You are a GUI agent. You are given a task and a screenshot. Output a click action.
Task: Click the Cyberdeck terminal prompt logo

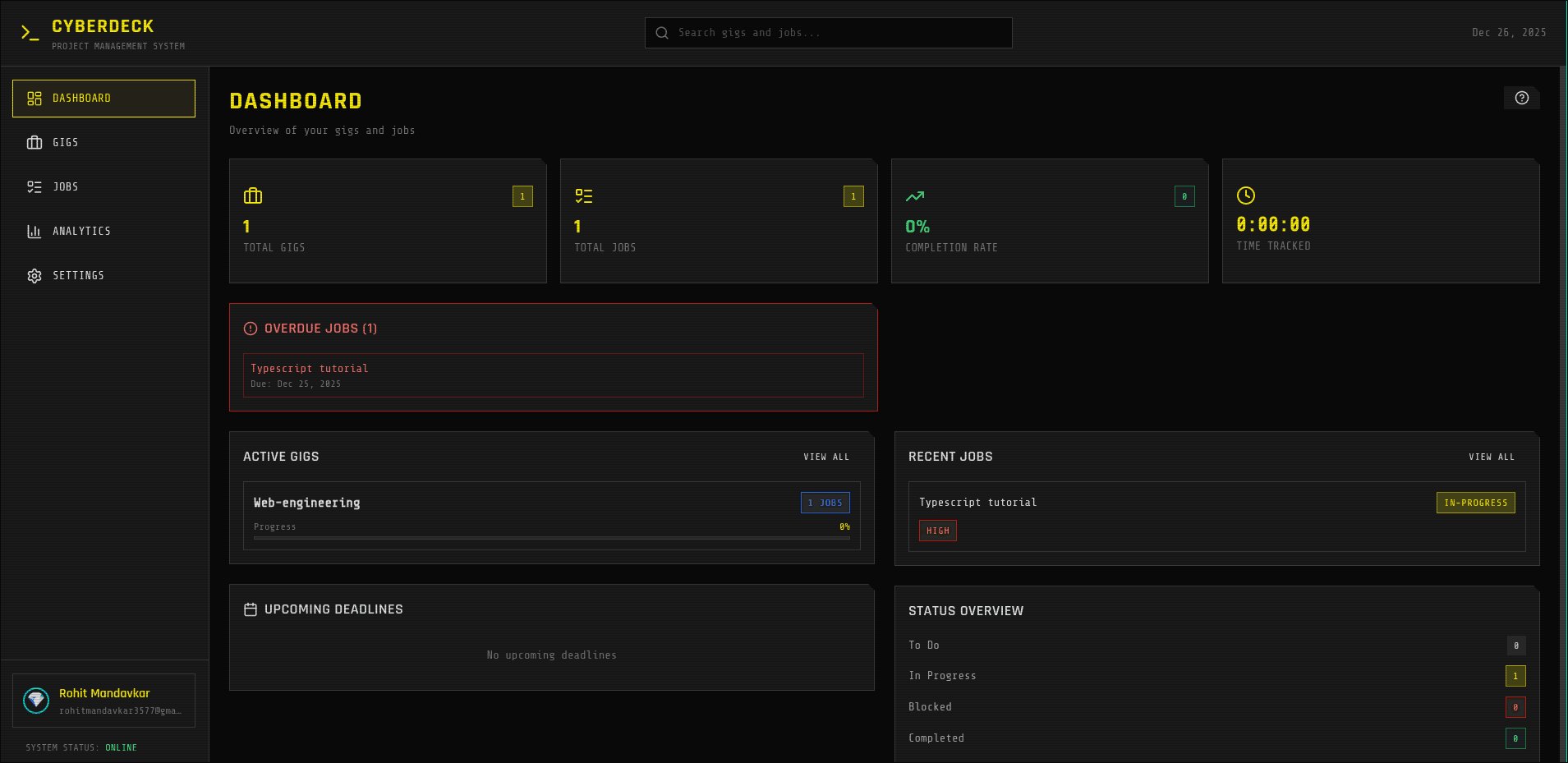[x=30, y=33]
